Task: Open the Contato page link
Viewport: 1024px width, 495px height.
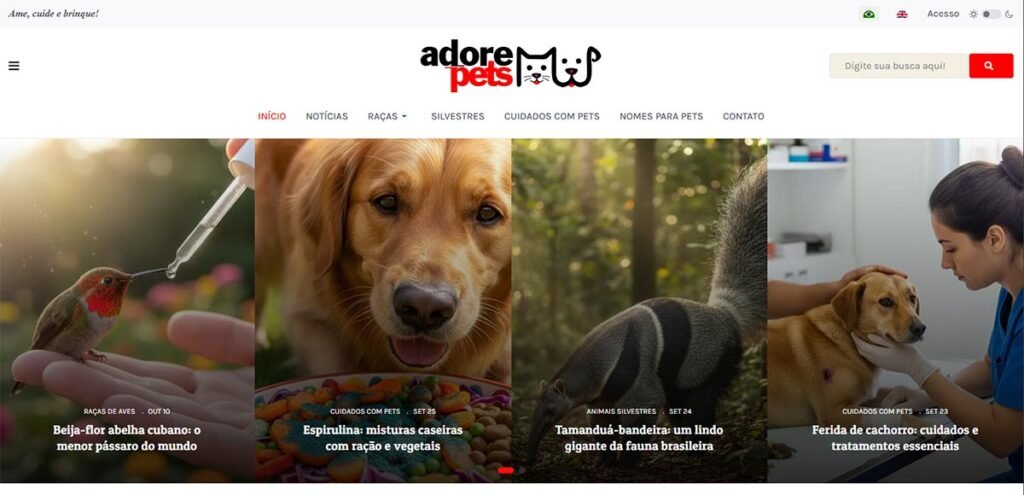Action: click(x=743, y=116)
